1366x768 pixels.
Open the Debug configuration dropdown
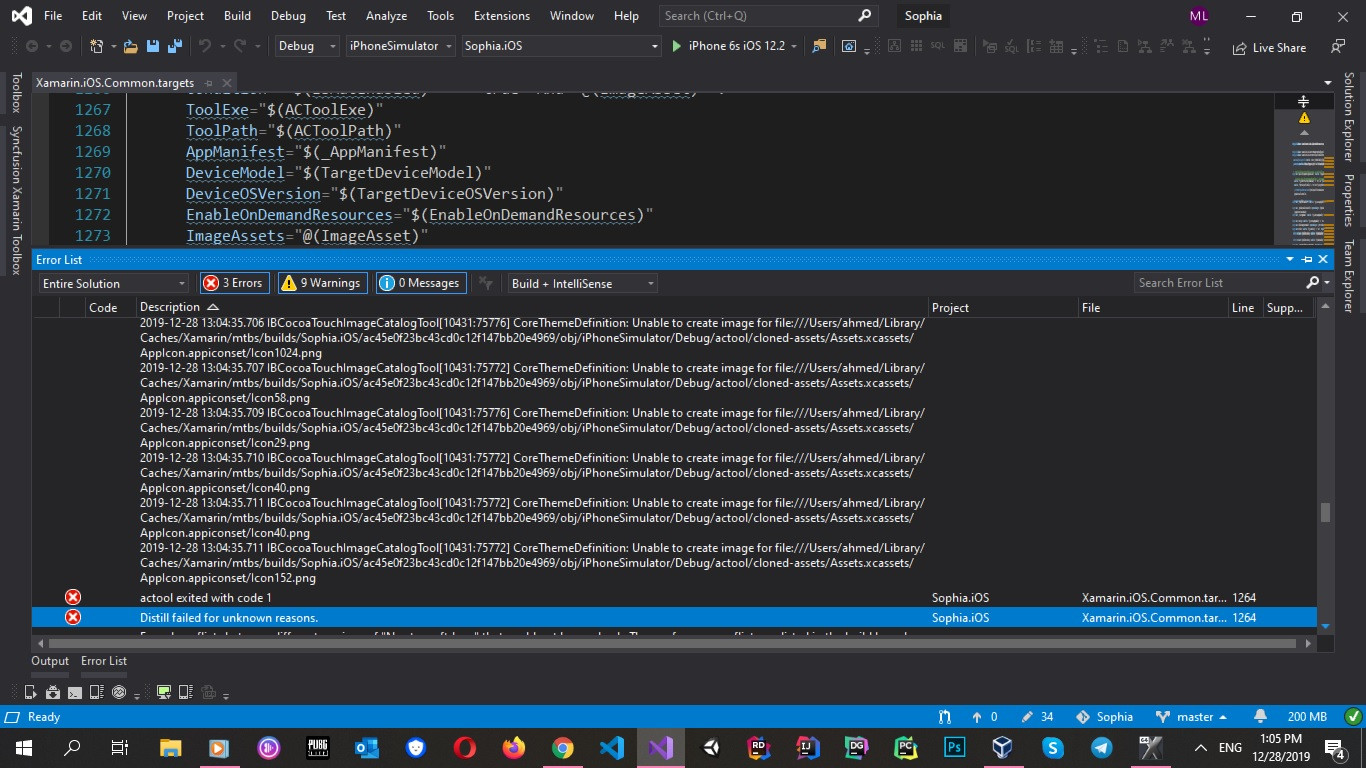(307, 46)
